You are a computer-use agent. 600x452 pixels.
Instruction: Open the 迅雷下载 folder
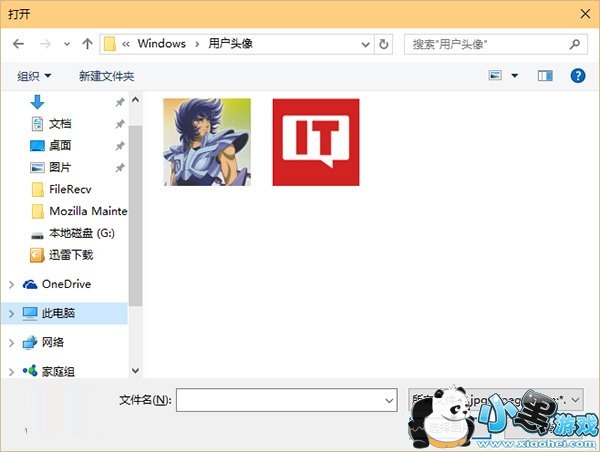(x=71, y=255)
